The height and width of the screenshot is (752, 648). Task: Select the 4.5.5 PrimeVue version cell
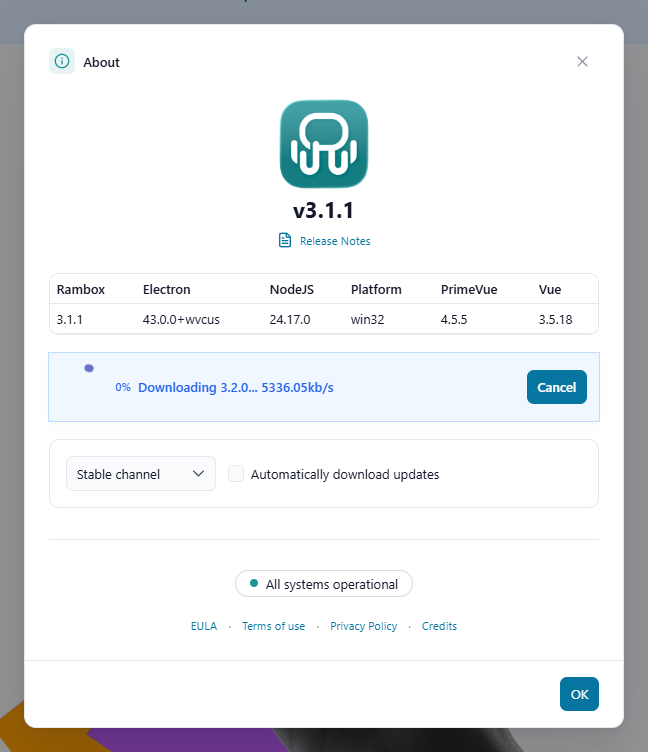tap(454, 319)
